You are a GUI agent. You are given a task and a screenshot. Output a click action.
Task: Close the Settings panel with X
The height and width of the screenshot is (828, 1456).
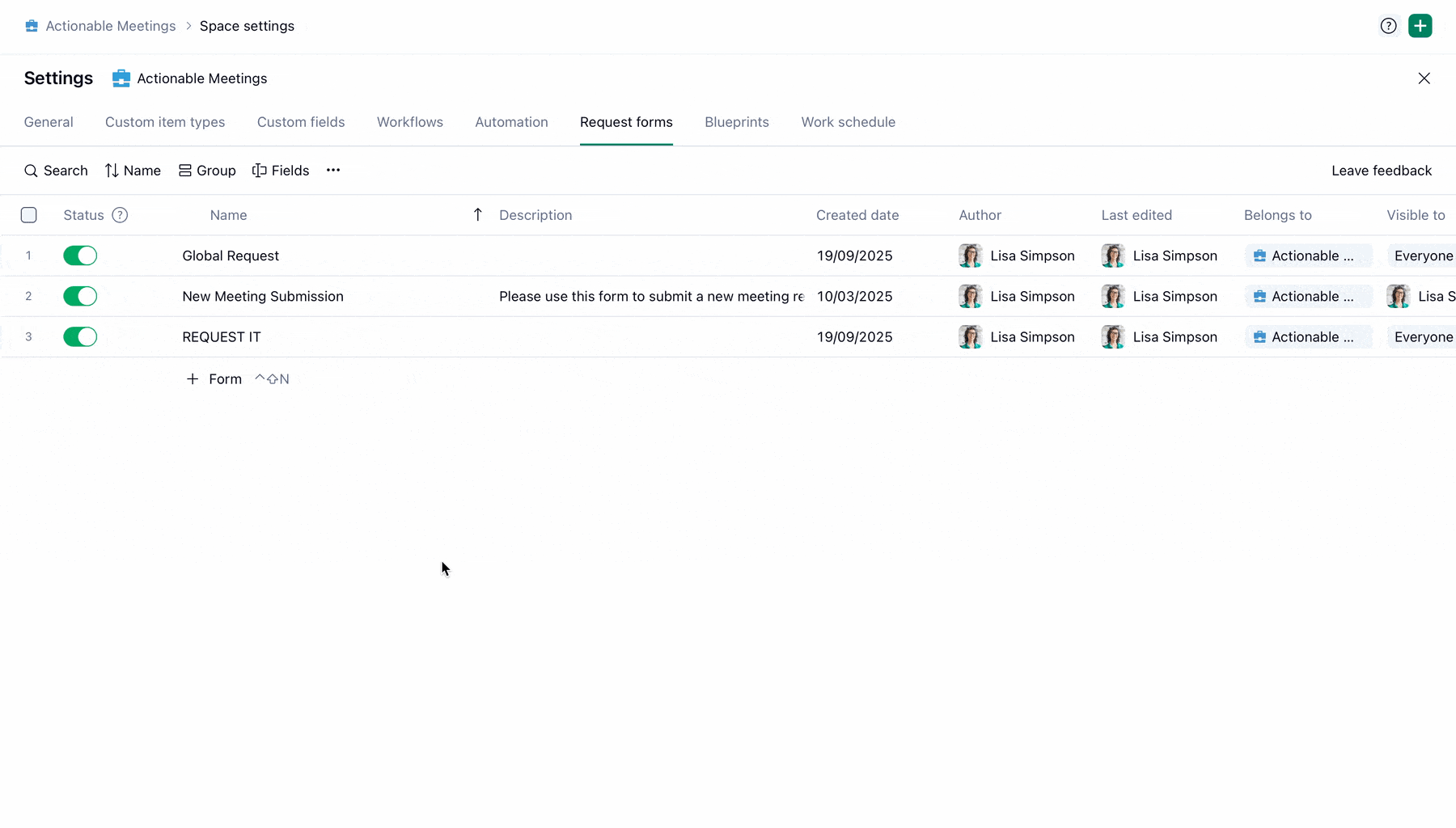(x=1424, y=78)
